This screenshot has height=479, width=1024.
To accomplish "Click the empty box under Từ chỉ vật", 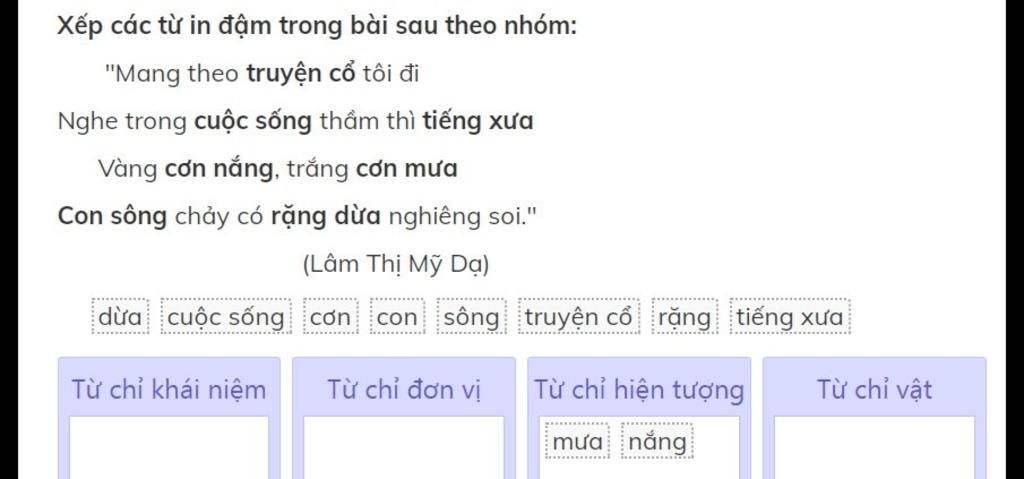I will pos(874,448).
